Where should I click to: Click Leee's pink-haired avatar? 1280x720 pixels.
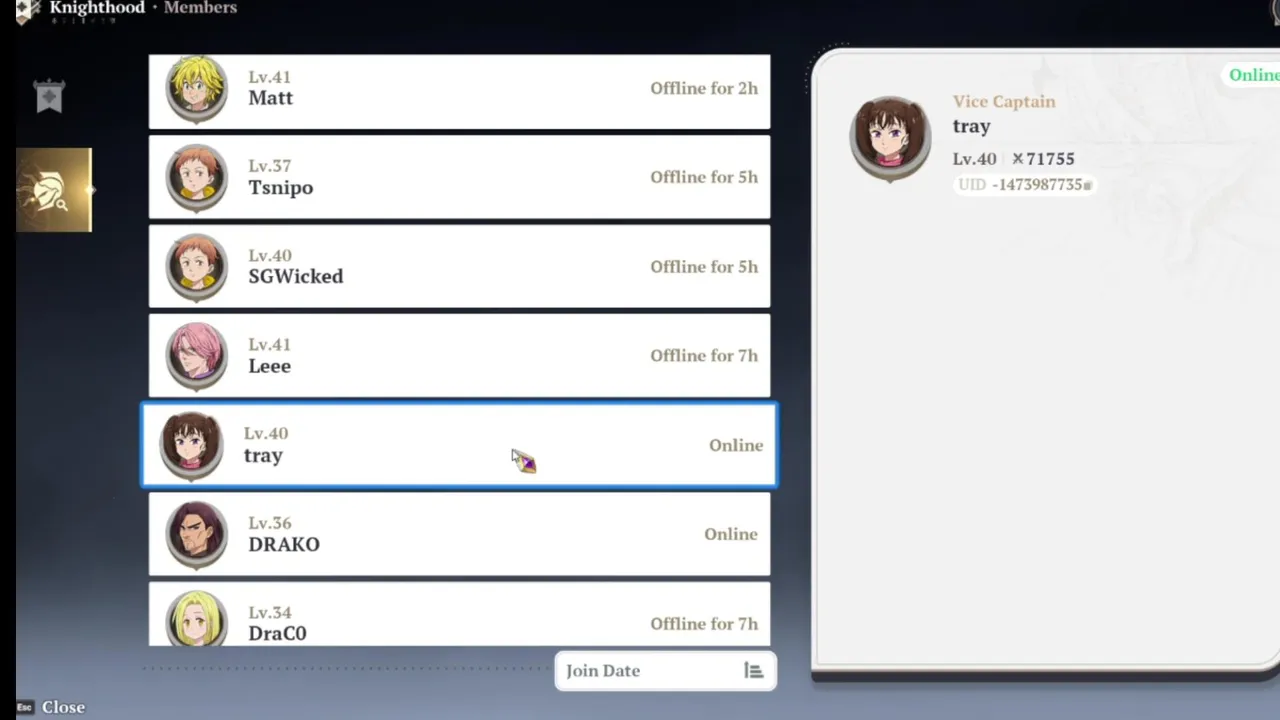pyautogui.click(x=197, y=356)
